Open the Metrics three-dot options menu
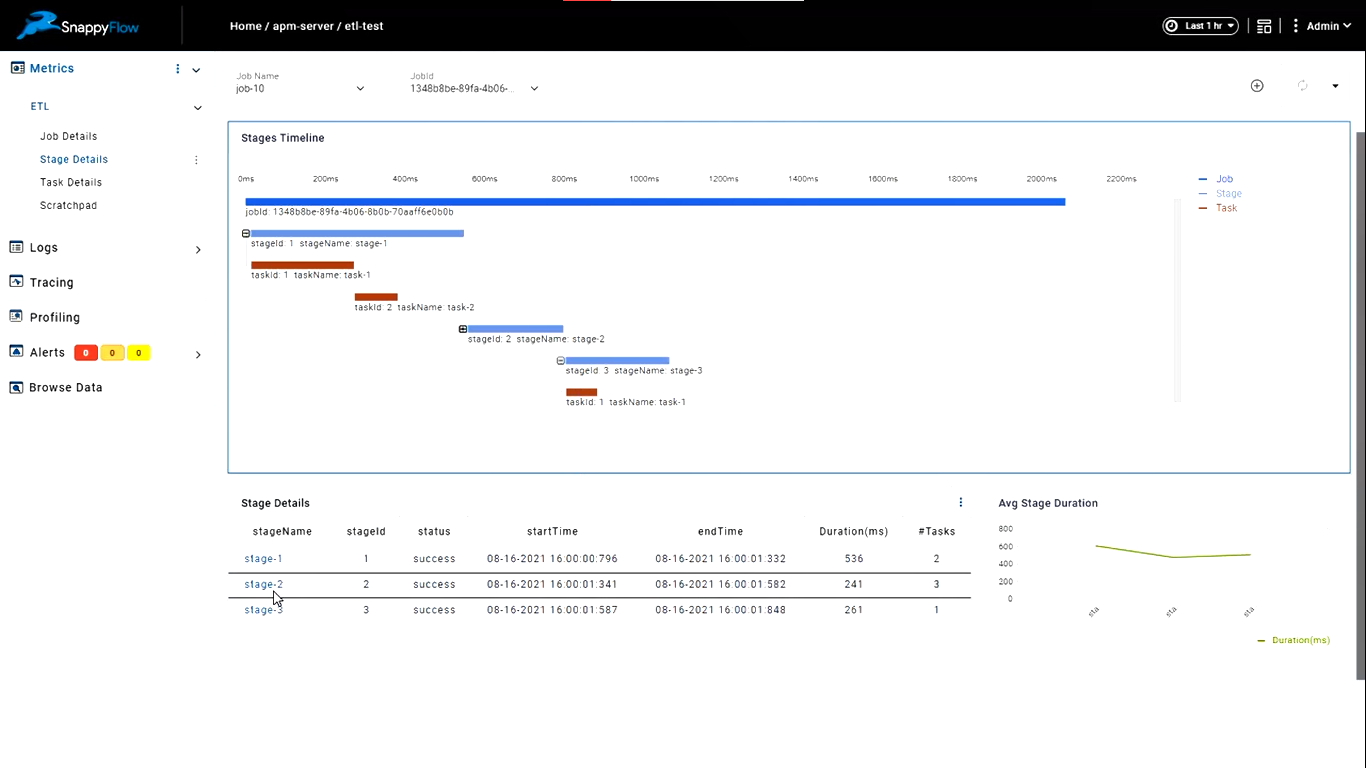This screenshot has width=1366, height=768. [178, 69]
